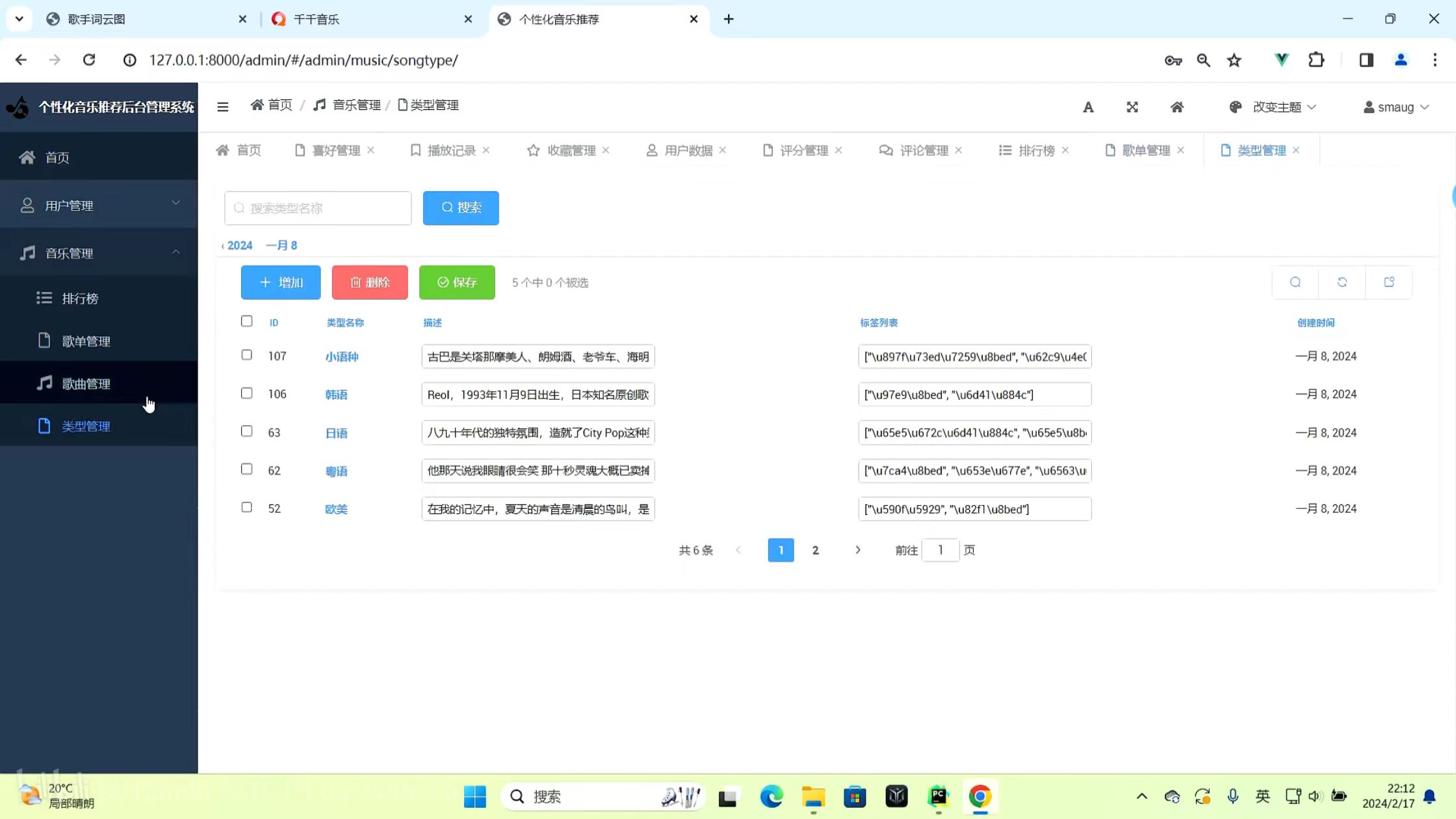
Task: Close the 用户数据 tab
Action: click(723, 150)
